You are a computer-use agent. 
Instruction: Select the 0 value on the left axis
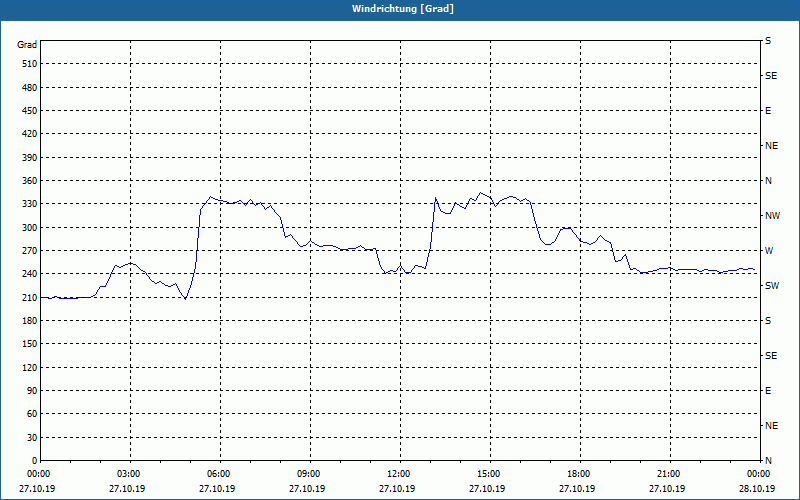pyautogui.click(x=34, y=461)
